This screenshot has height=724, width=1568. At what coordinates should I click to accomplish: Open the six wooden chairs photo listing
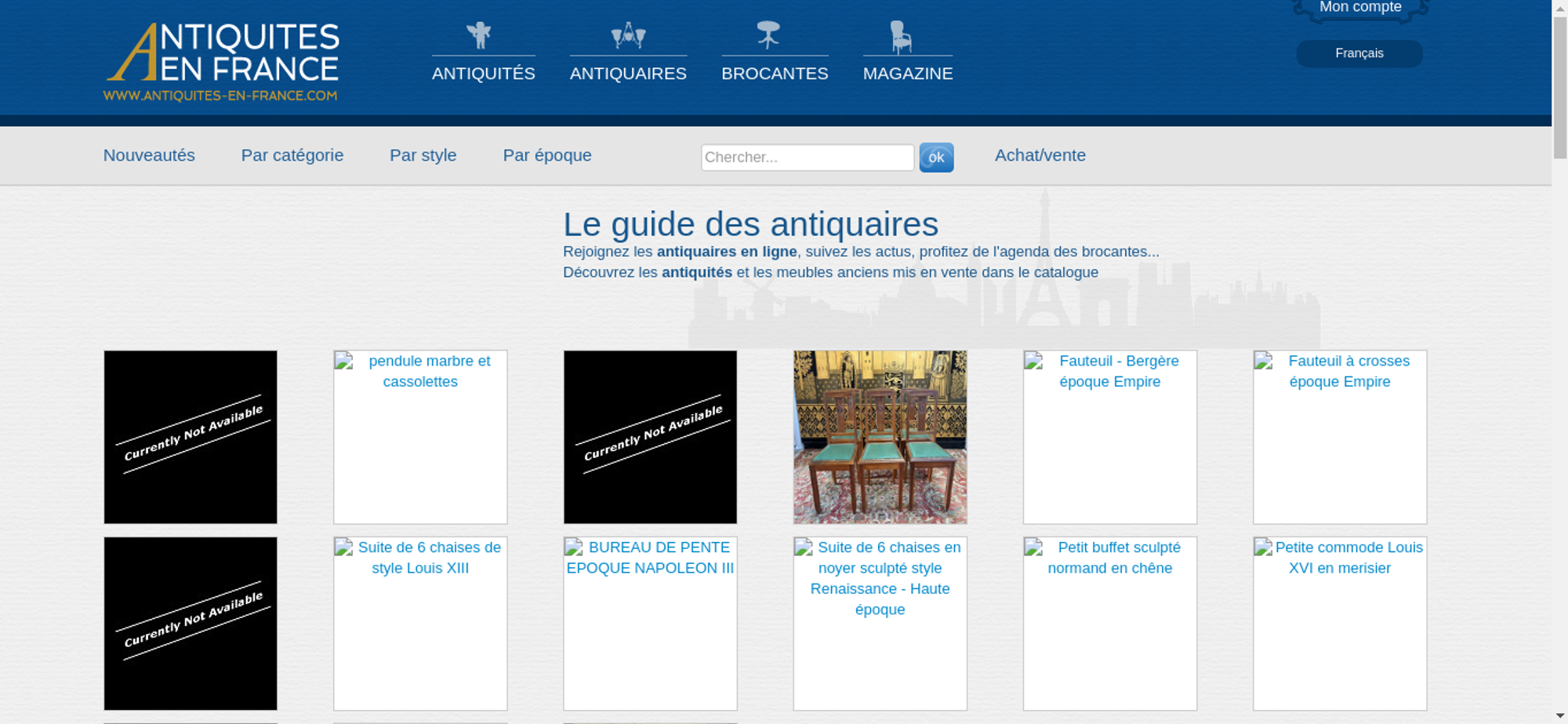click(x=880, y=437)
